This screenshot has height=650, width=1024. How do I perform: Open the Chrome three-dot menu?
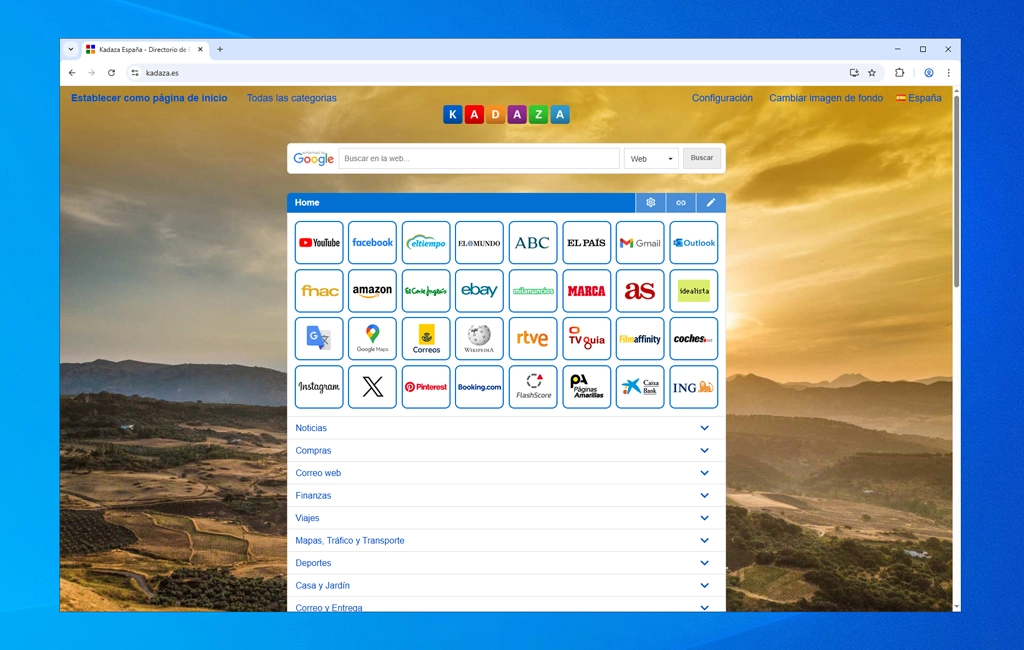pyautogui.click(x=948, y=73)
